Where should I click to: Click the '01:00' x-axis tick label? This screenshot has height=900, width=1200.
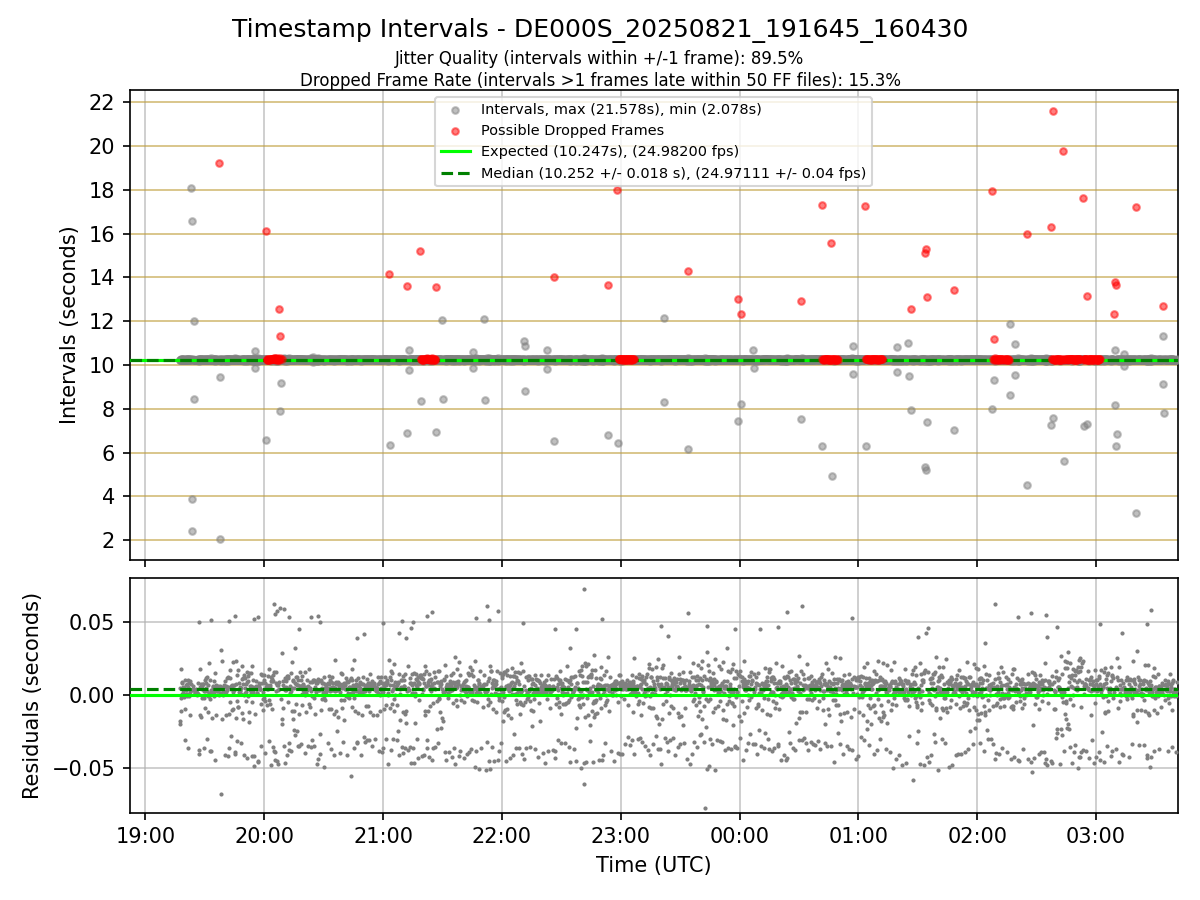pyautogui.click(x=858, y=834)
